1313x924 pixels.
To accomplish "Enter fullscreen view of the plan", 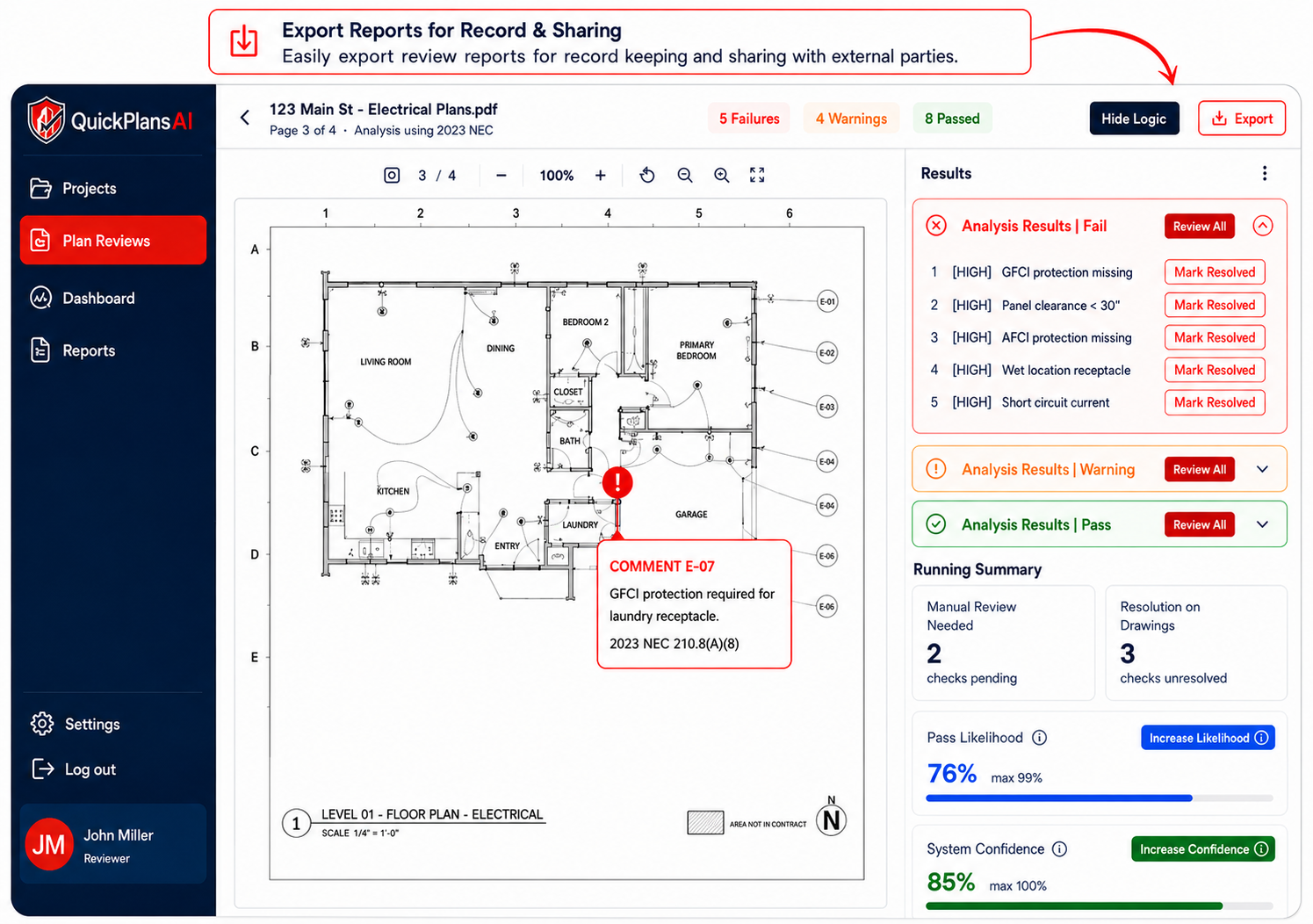I will 757,175.
